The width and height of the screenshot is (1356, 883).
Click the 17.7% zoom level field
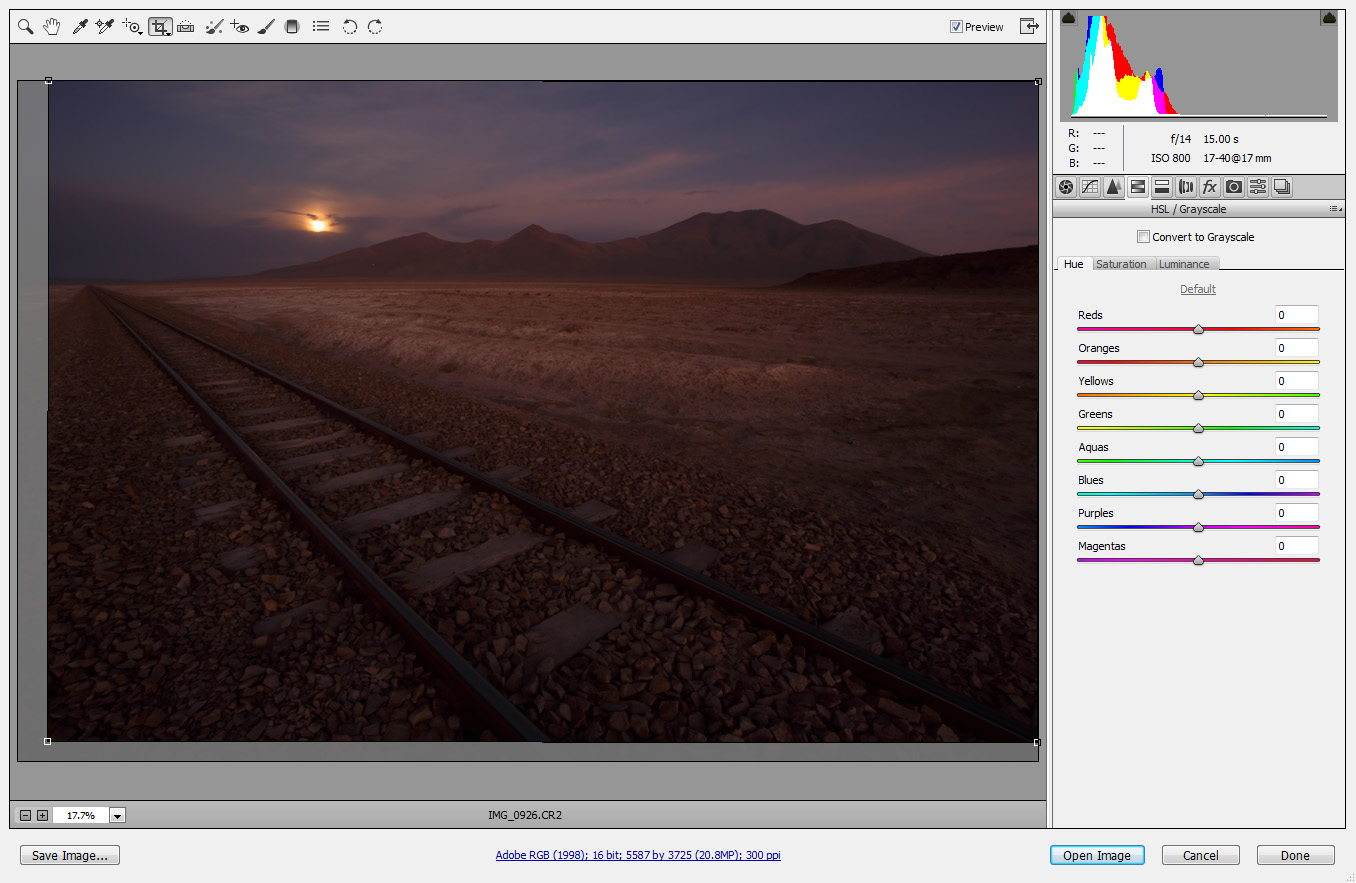tap(80, 816)
